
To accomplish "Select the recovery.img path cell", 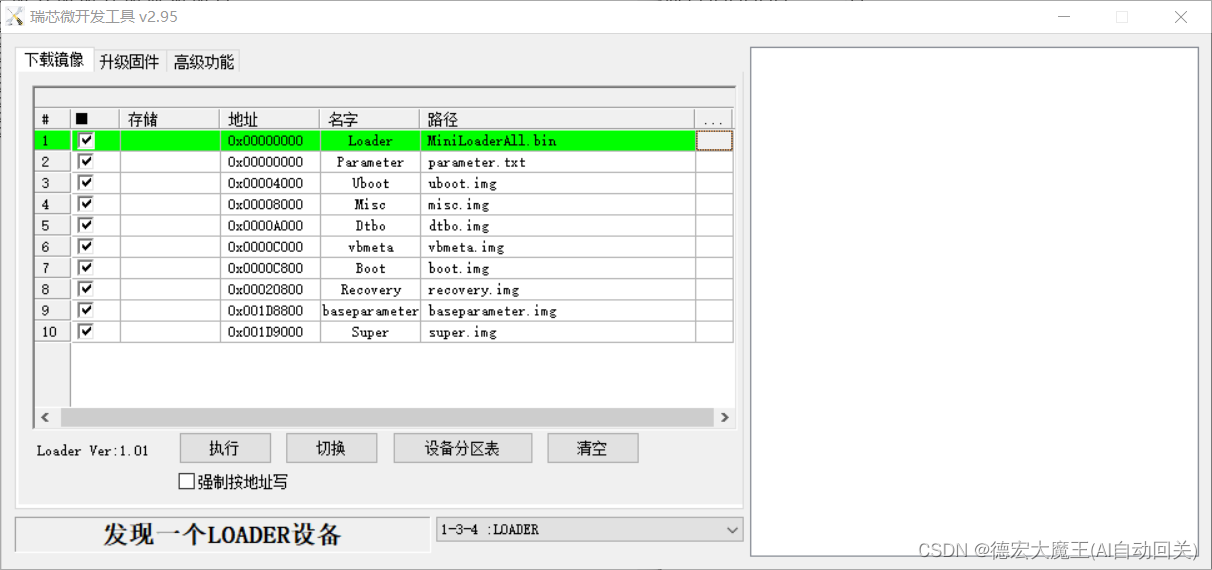I will tap(558, 289).
